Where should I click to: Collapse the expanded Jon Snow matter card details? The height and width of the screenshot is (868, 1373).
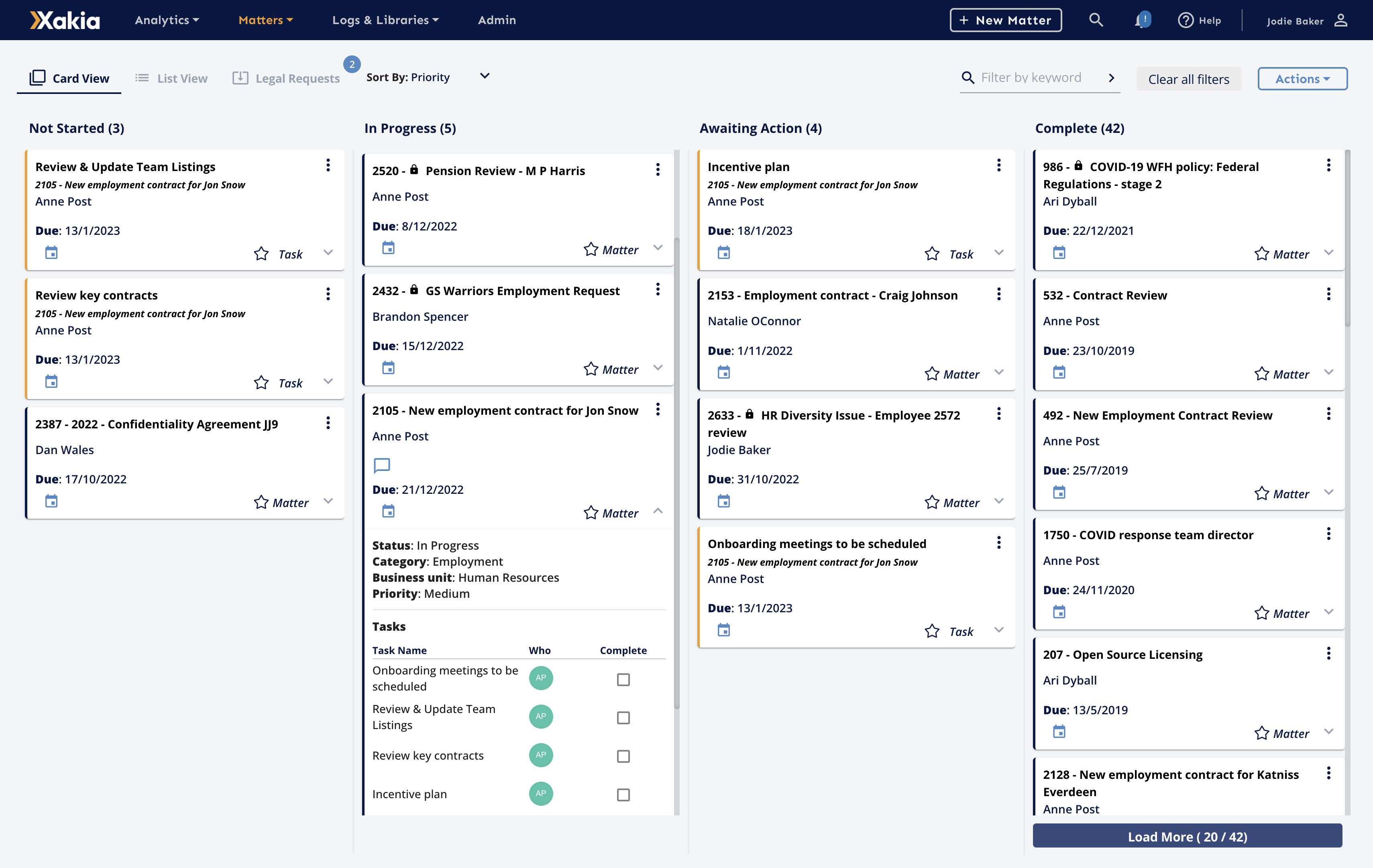tap(658, 511)
